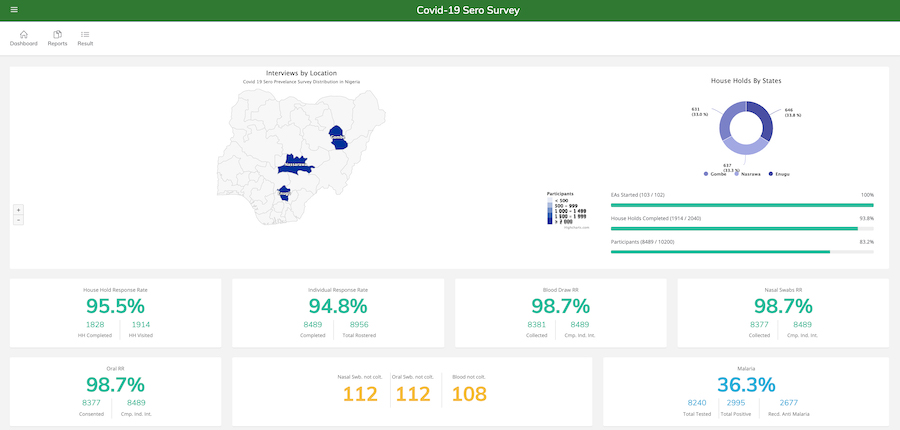This screenshot has height=430, width=900.
Task: Open the hamburger menu
Action: 14,11
